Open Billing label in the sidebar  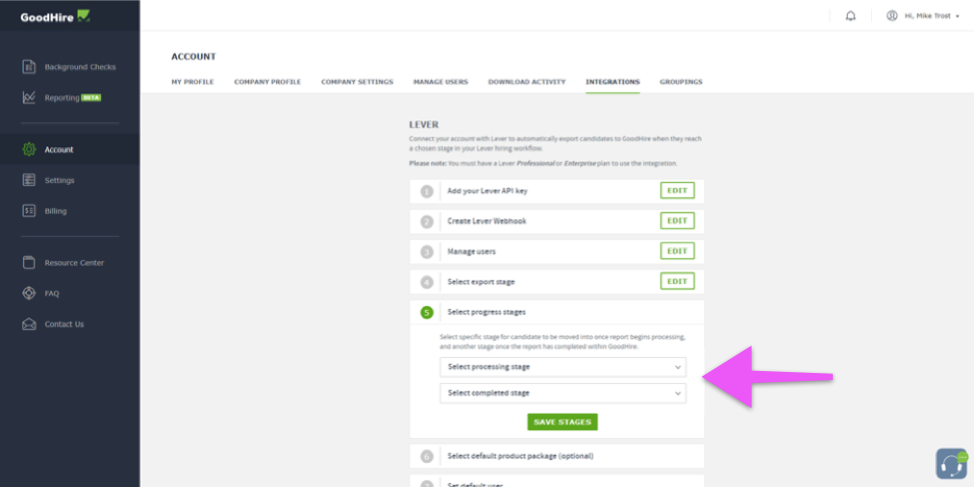55,211
